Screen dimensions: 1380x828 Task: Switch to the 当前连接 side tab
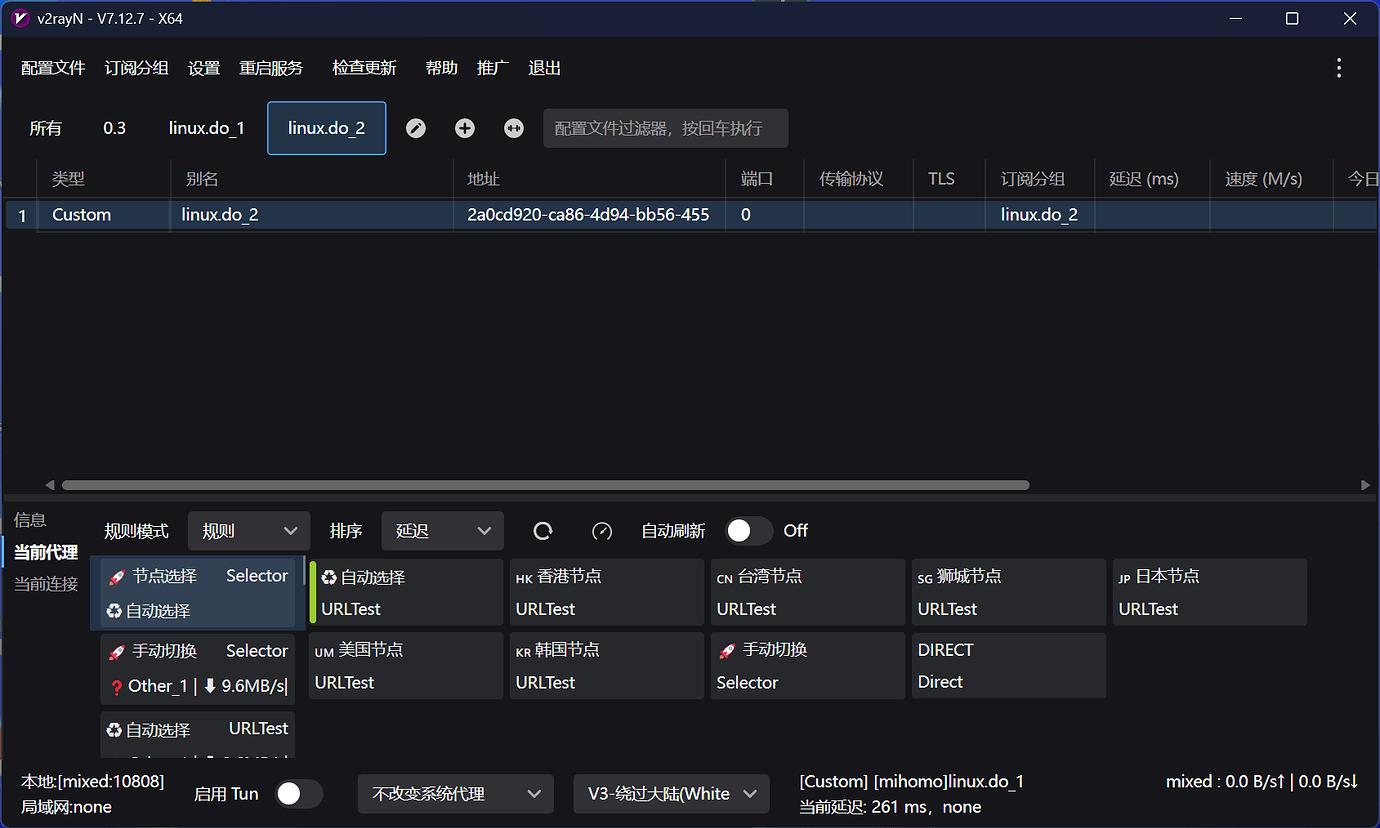pos(46,584)
